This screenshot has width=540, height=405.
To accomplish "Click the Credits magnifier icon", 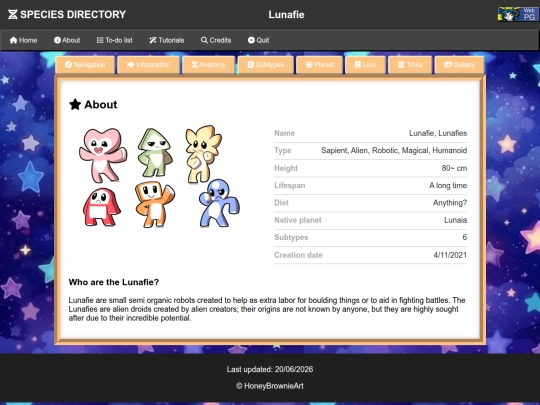I will pos(204,40).
